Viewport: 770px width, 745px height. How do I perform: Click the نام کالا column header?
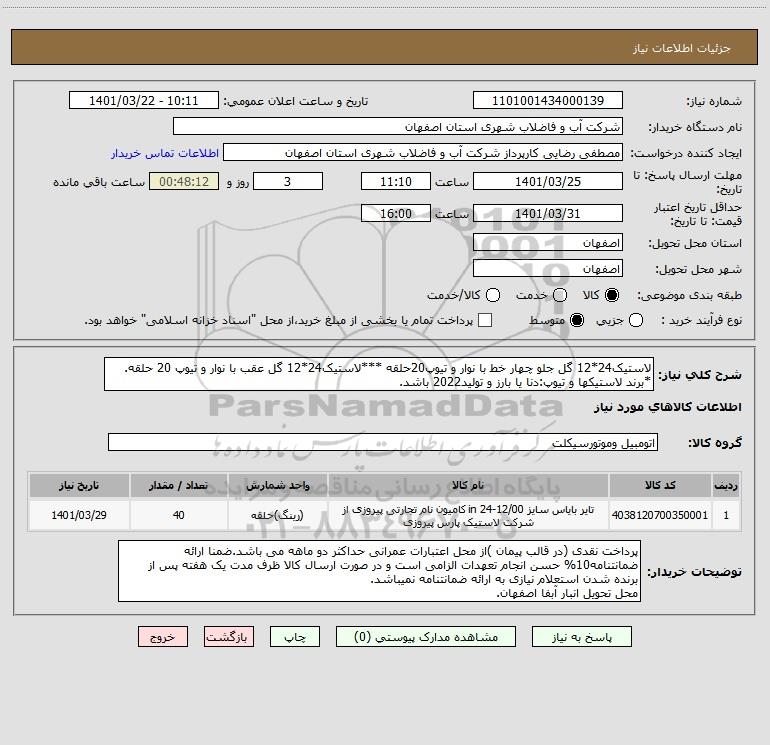pyautogui.click(x=468, y=485)
